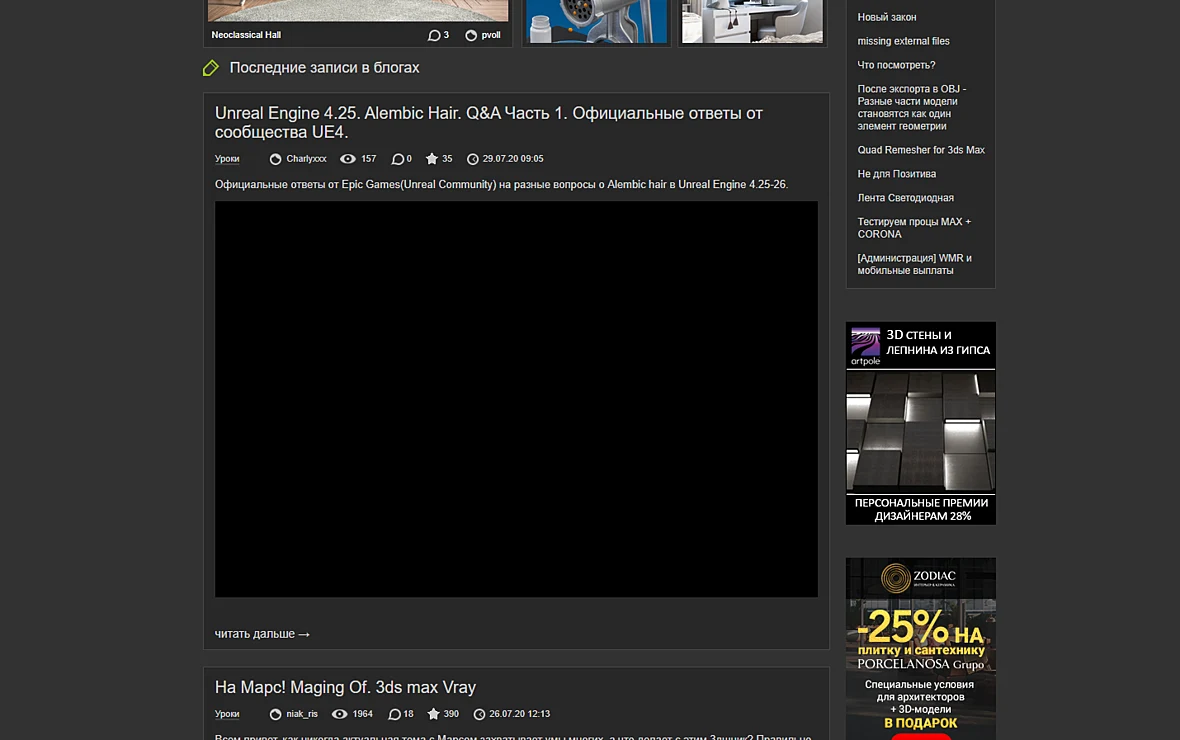Viewport: 1180px width, 740px height.
Task: Play the embedded black video in the Unreal post
Action: click(x=516, y=399)
